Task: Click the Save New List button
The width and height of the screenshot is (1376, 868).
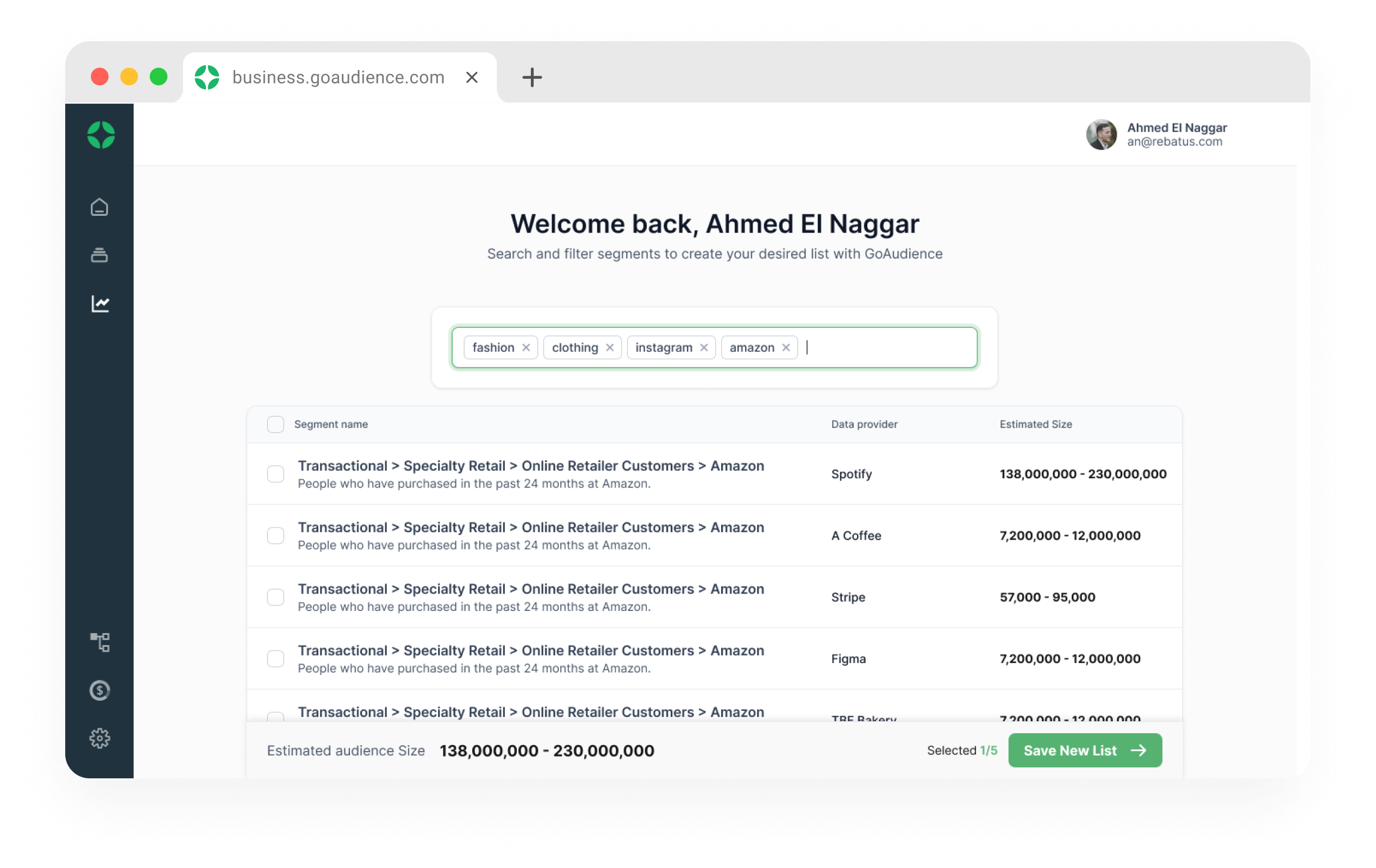Action: coord(1085,750)
